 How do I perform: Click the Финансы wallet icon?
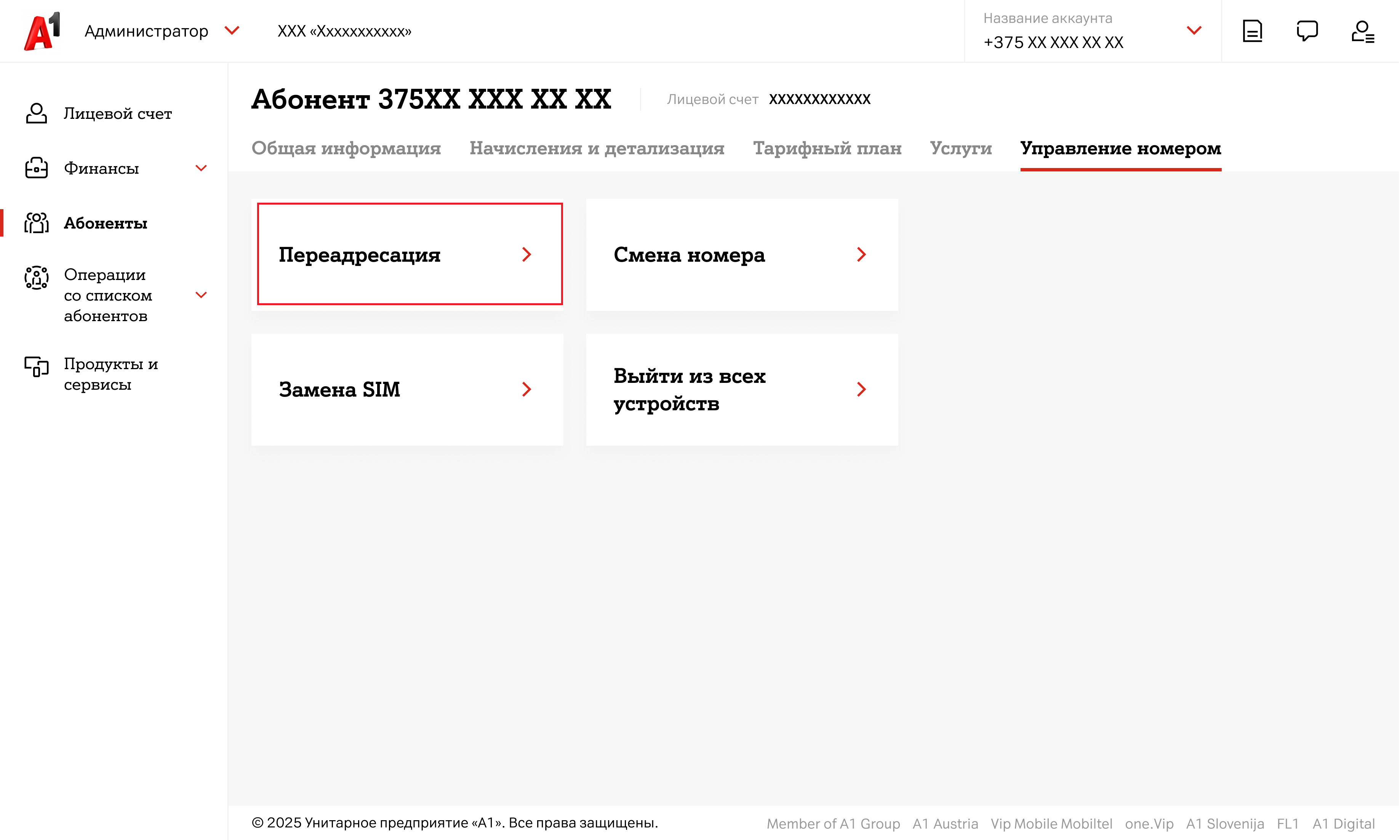pos(36,168)
